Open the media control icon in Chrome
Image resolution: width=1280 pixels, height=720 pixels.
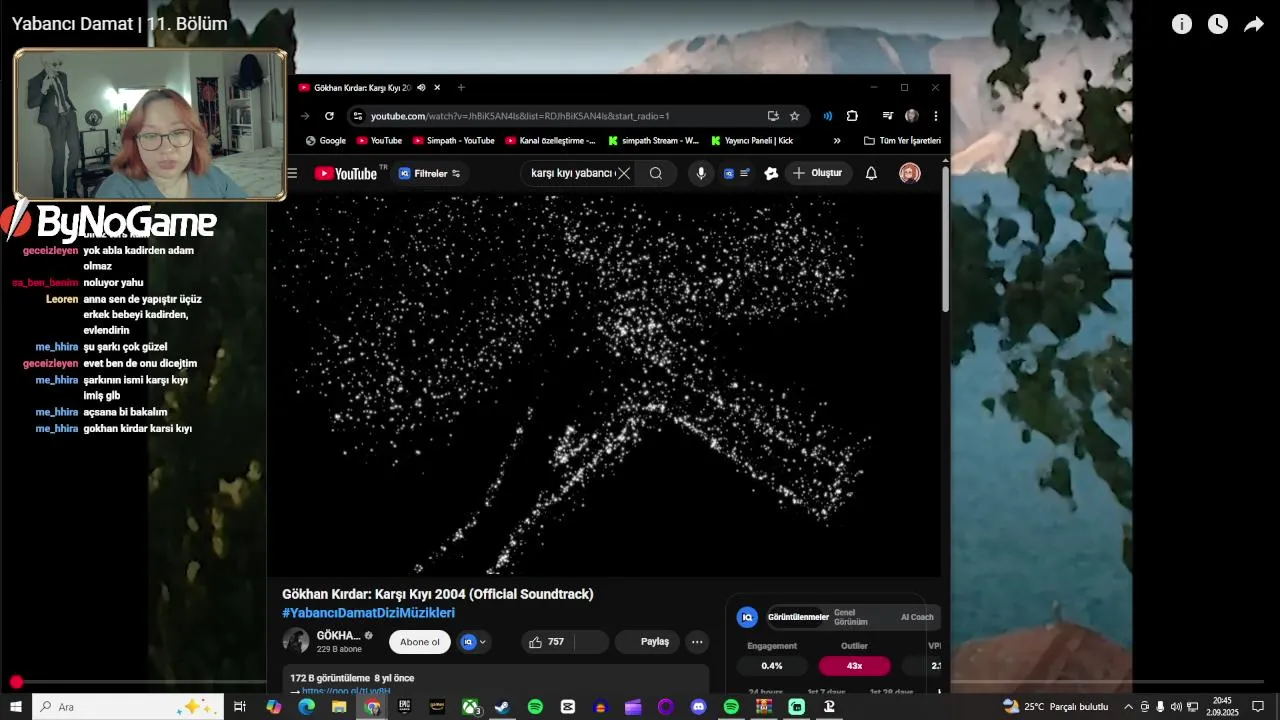(x=887, y=116)
